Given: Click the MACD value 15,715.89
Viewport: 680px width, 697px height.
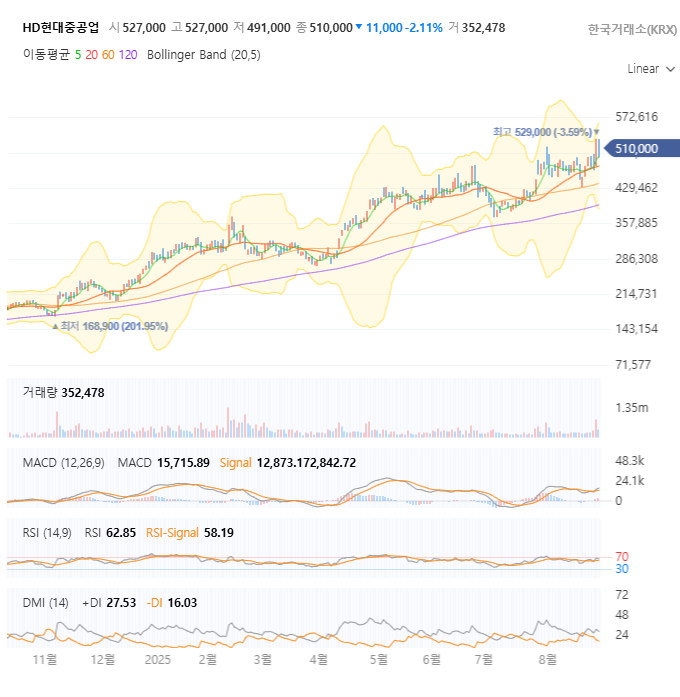Looking at the screenshot, I should click(x=183, y=463).
